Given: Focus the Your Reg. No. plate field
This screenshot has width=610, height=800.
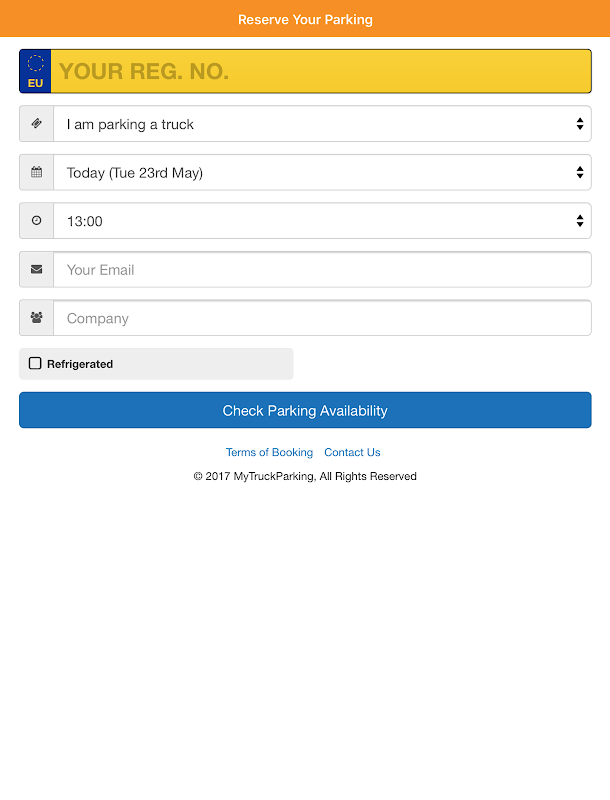Looking at the screenshot, I should click(320, 71).
